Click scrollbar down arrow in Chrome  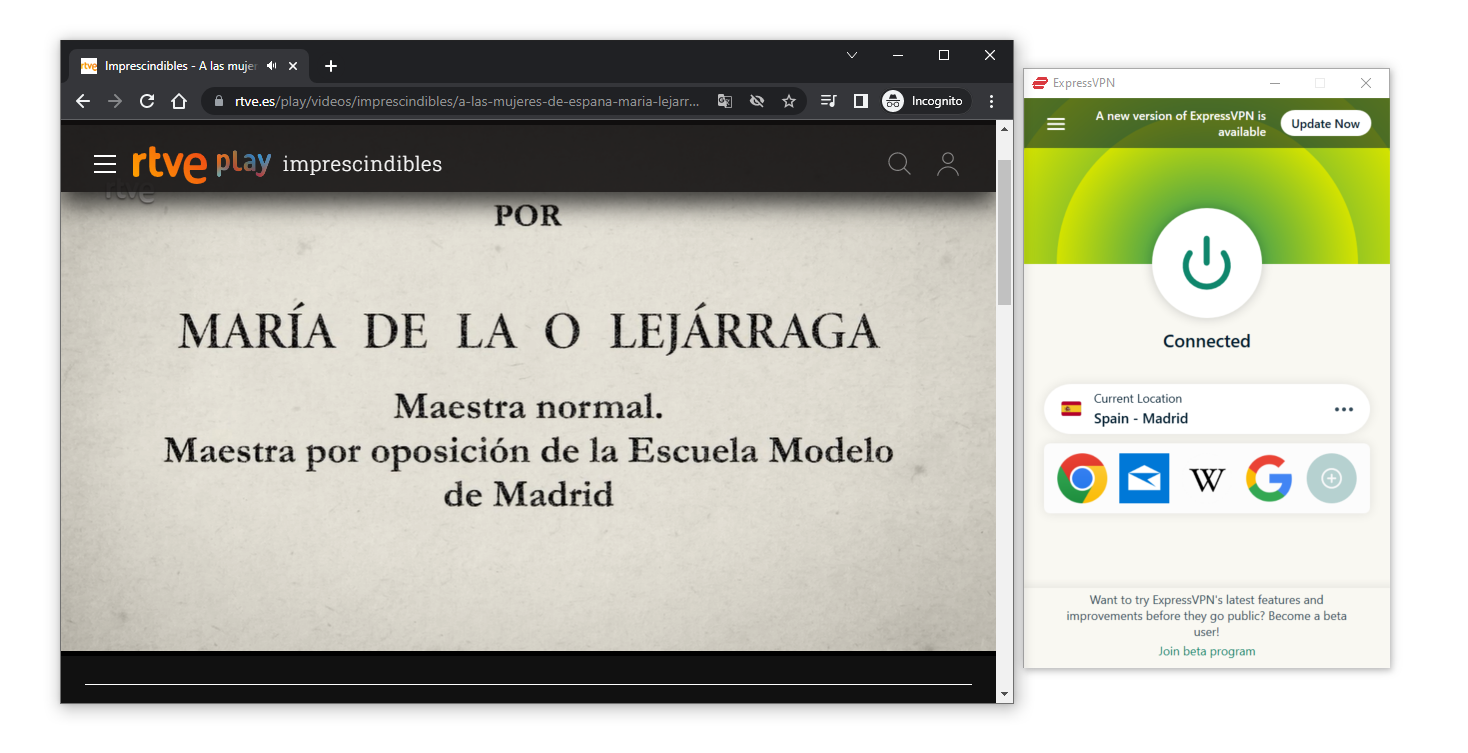1004,693
